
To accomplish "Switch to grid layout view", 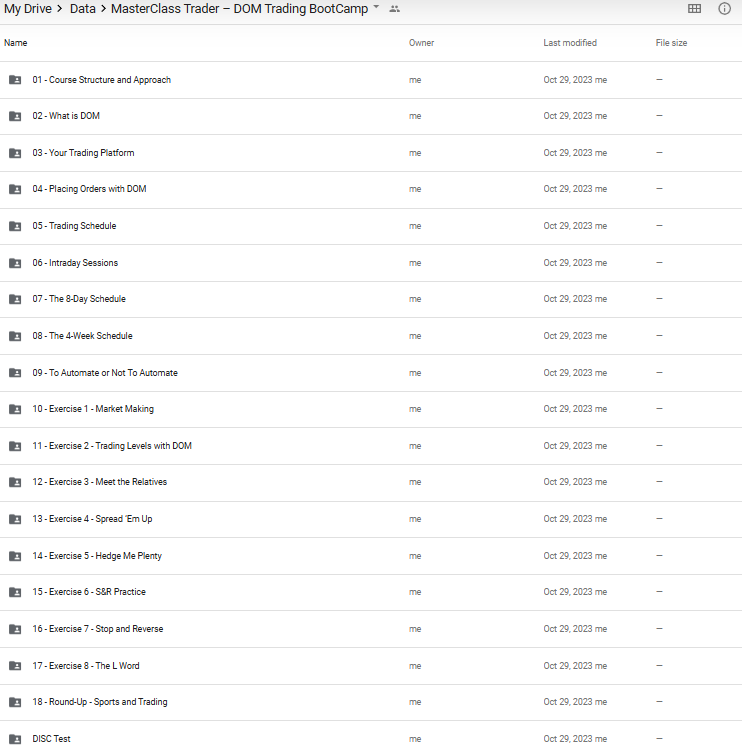I will (x=695, y=9).
